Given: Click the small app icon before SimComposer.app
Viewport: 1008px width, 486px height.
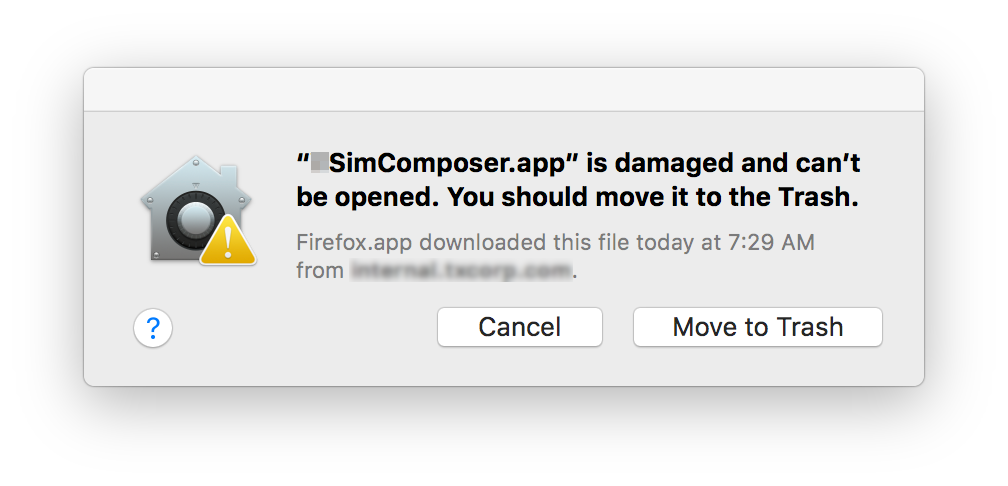Looking at the screenshot, I should point(320,160).
